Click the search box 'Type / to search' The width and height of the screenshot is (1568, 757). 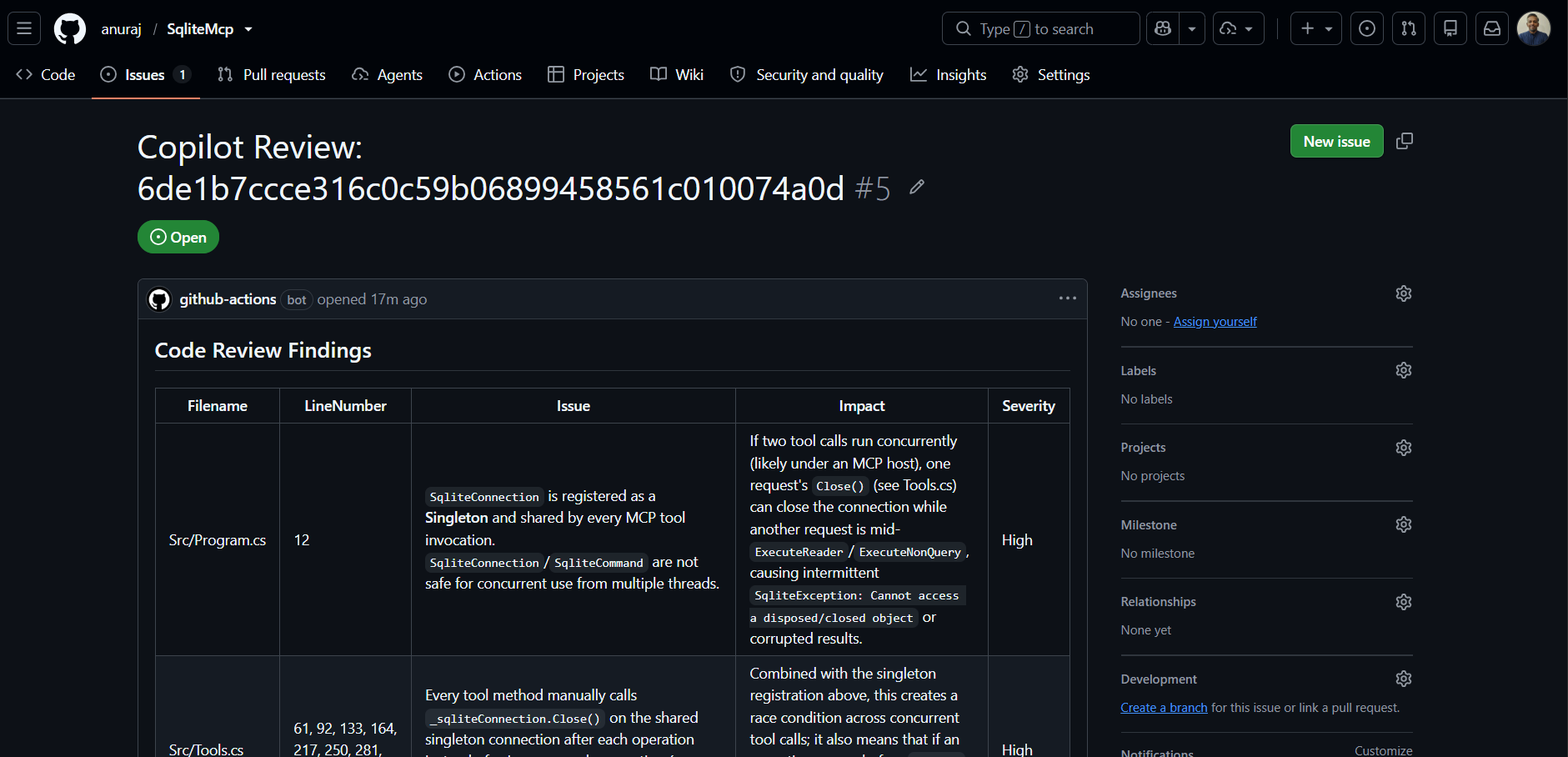pyautogui.click(x=1040, y=28)
